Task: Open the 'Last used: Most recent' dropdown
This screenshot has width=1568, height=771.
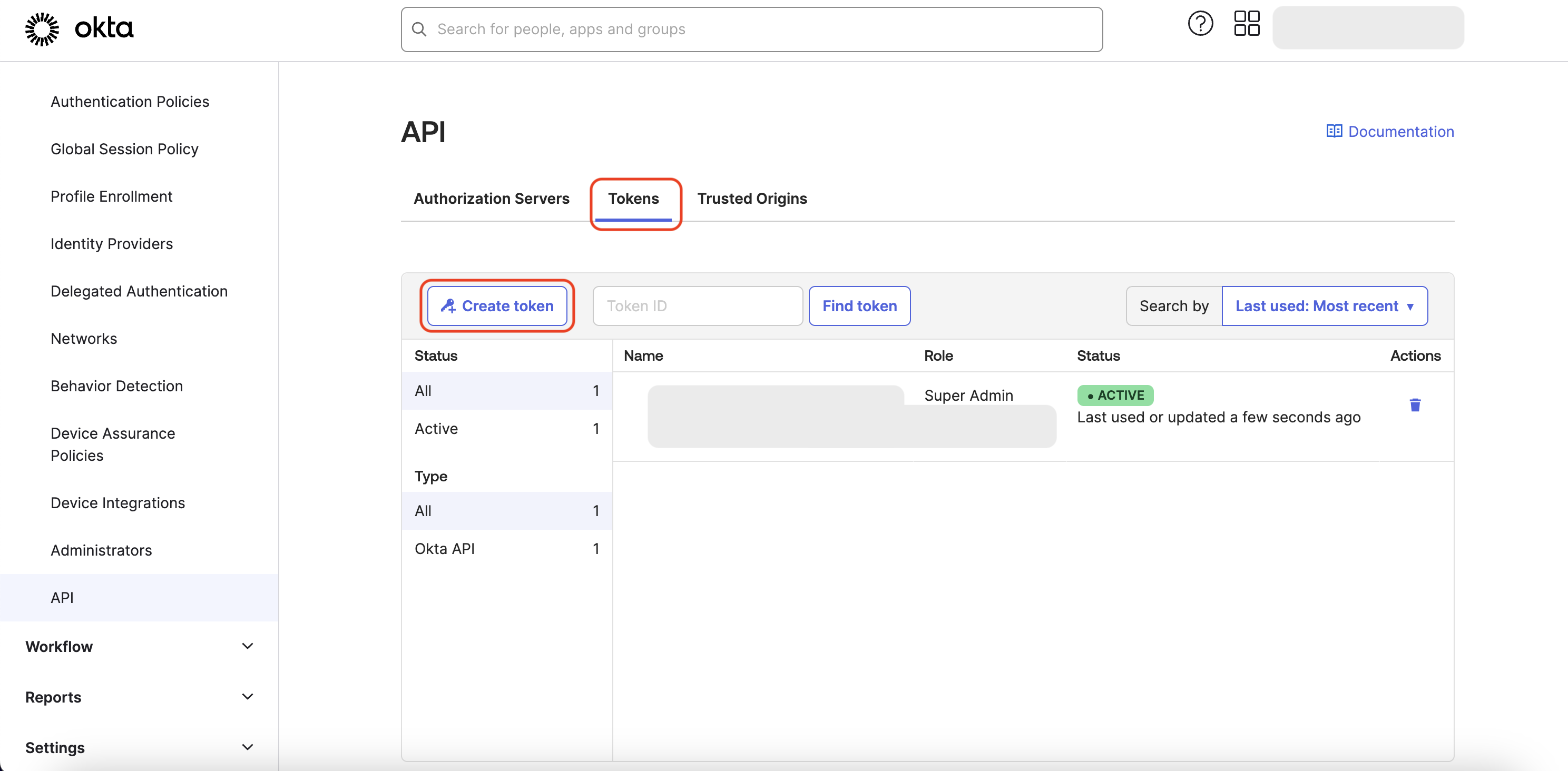Action: (x=1325, y=306)
